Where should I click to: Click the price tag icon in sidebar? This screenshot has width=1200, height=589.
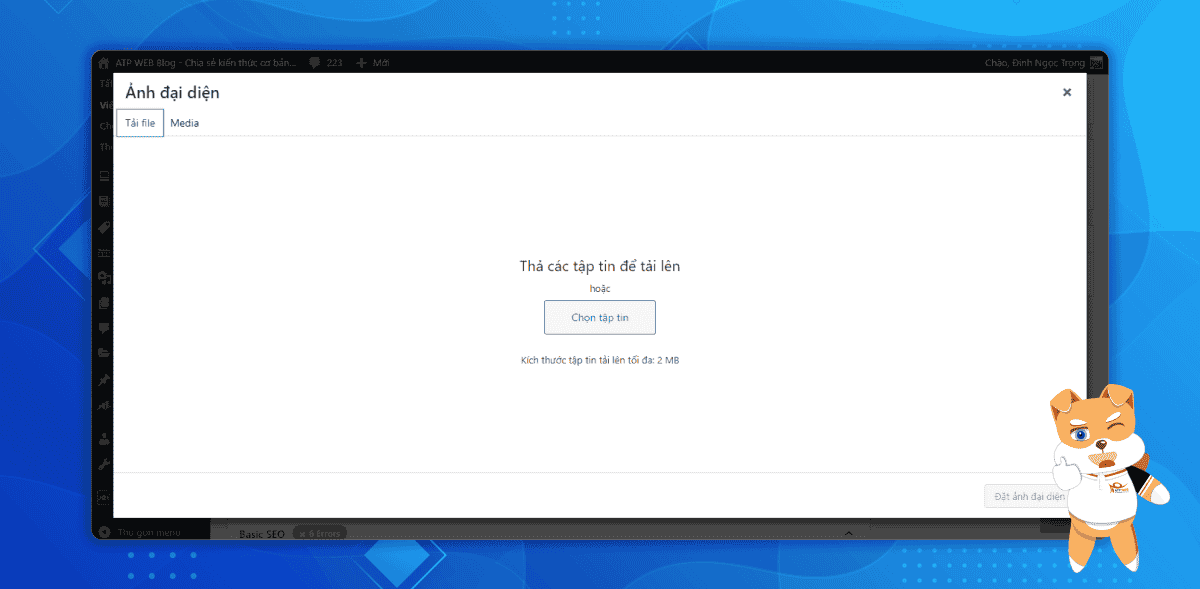click(x=104, y=228)
